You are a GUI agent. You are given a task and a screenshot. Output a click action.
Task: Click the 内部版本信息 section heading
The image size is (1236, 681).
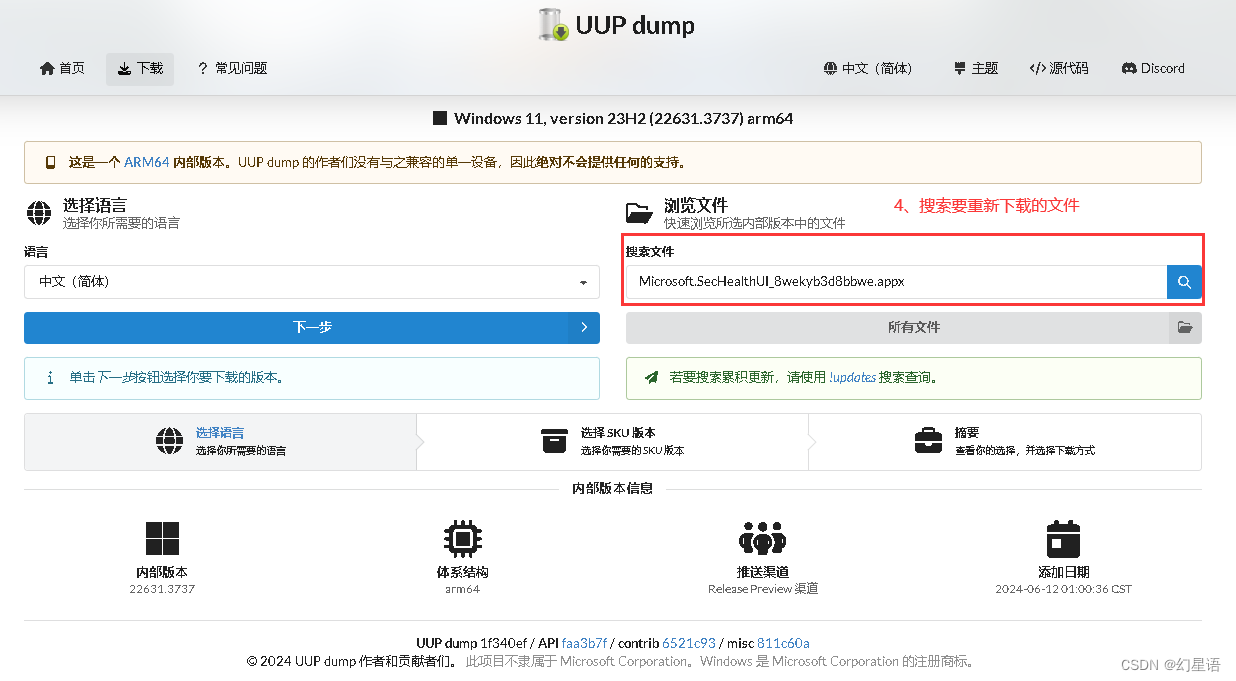[612, 488]
